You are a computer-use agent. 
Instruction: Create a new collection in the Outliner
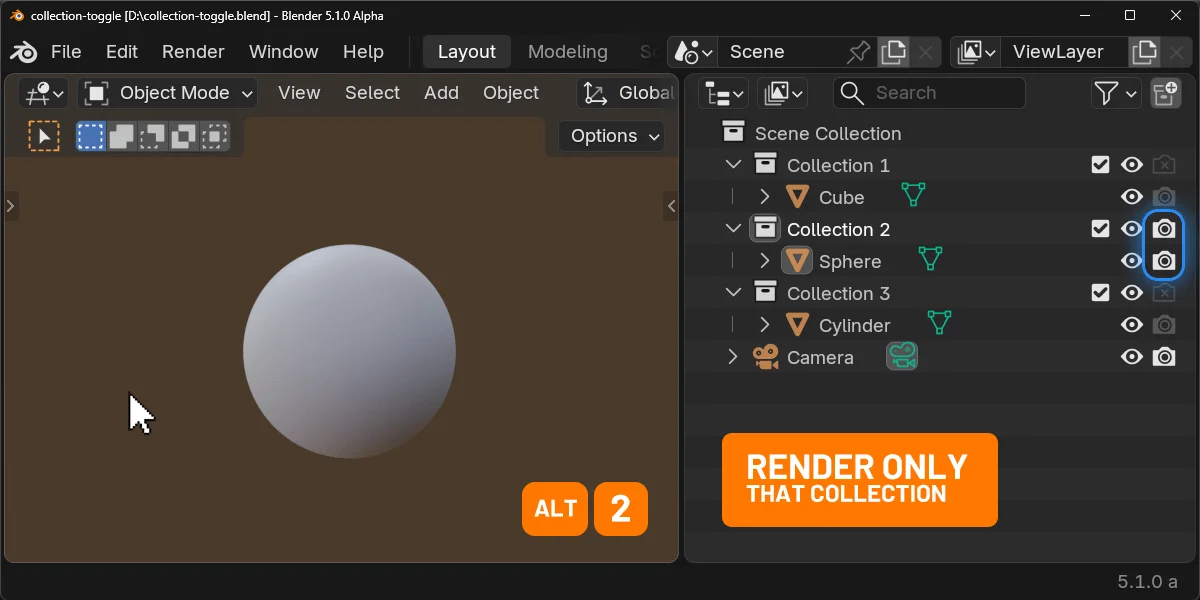[x=1167, y=93]
